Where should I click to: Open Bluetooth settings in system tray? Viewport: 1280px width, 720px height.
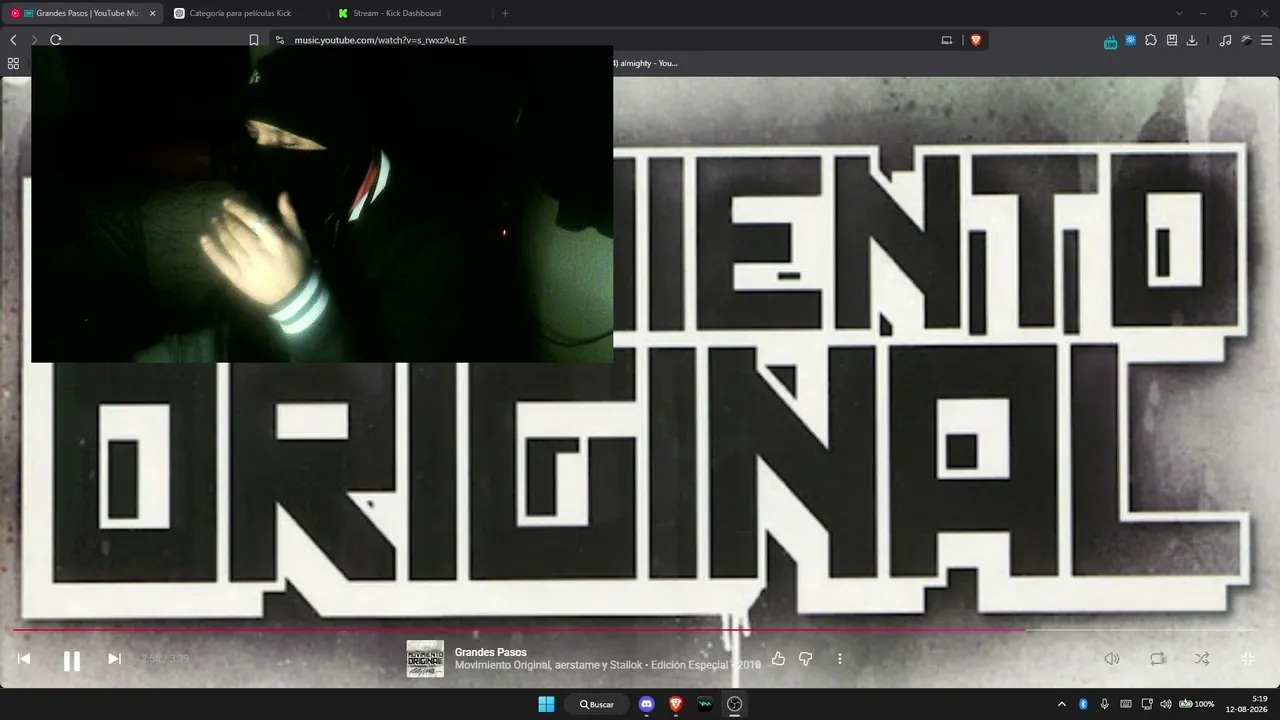[1083, 704]
